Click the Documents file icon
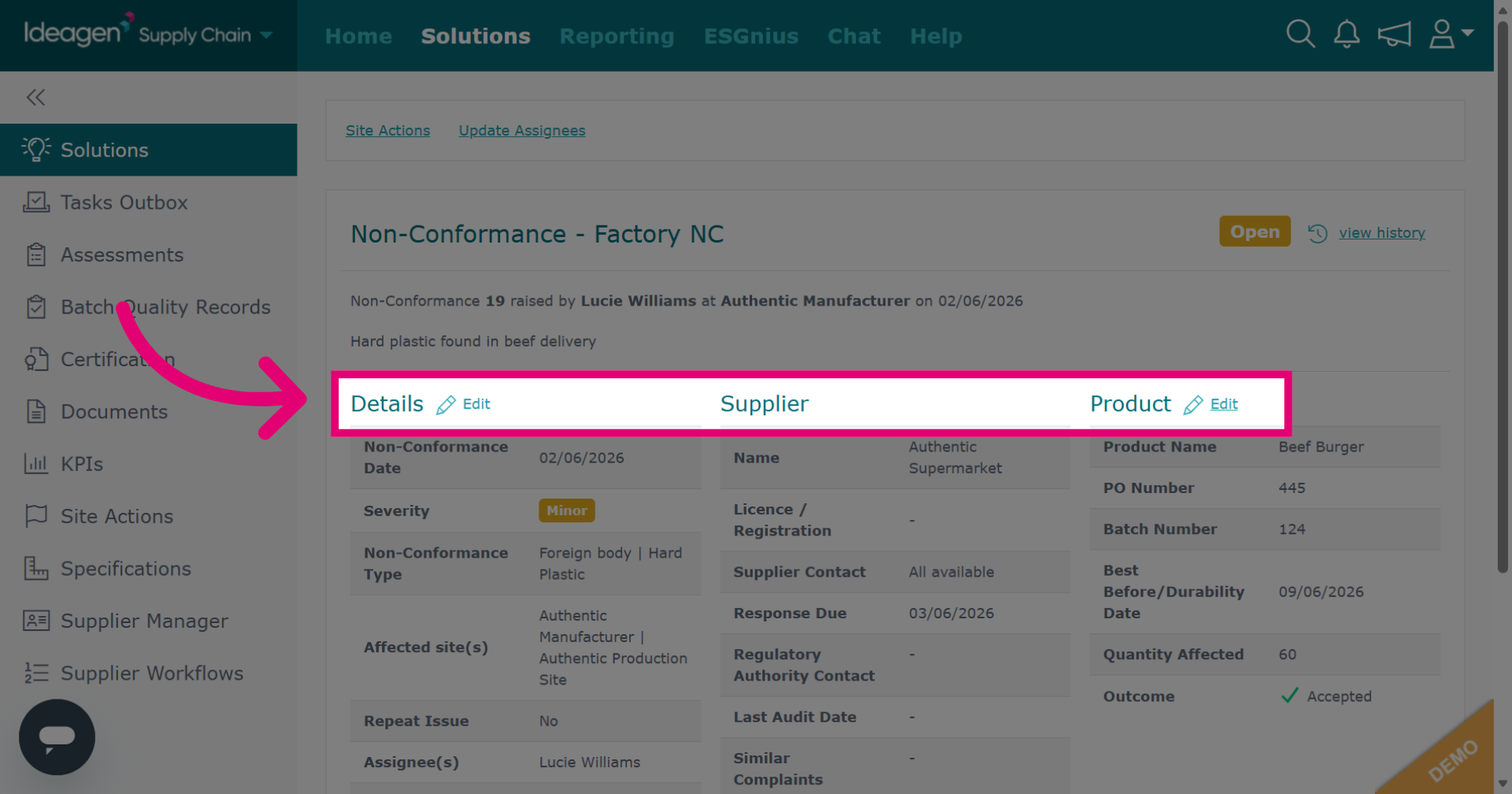This screenshot has height=794, width=1512. tap(36, 411)
